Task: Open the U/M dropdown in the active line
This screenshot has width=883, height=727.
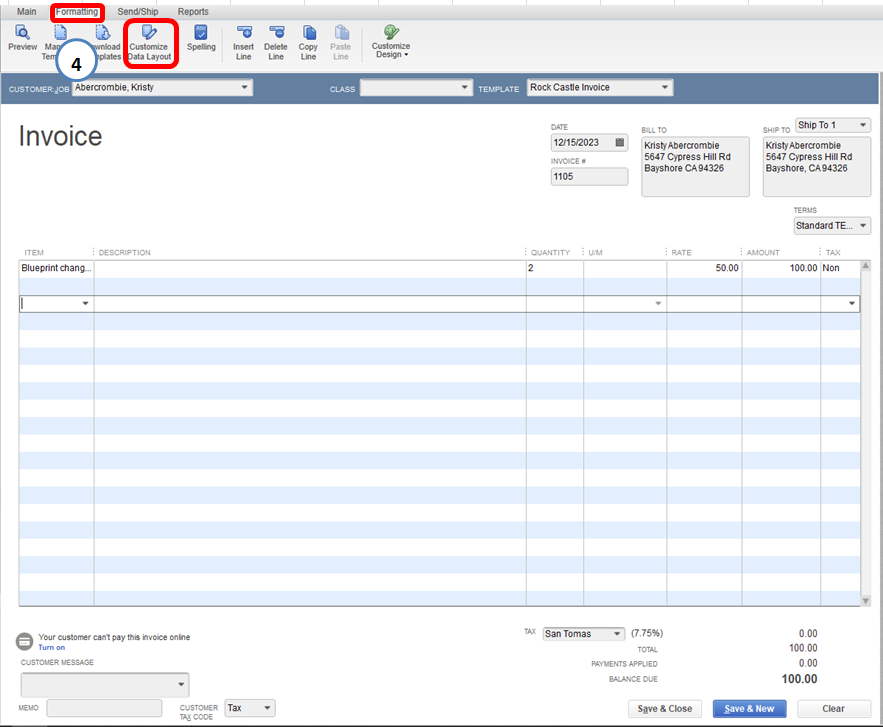Action: point(658,304)
